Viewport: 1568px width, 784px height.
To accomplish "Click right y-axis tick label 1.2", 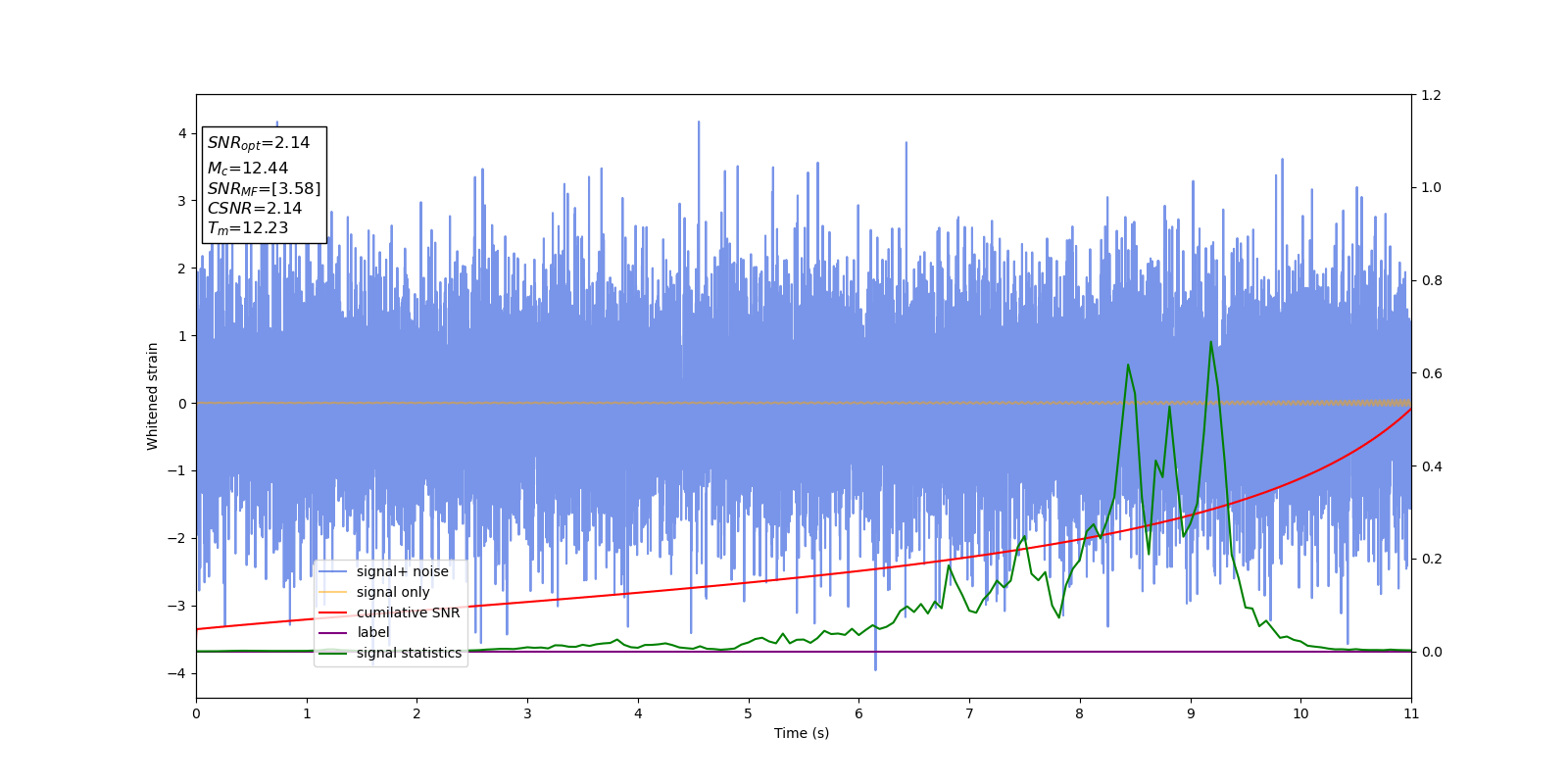I will click(x=1432, y=95).
